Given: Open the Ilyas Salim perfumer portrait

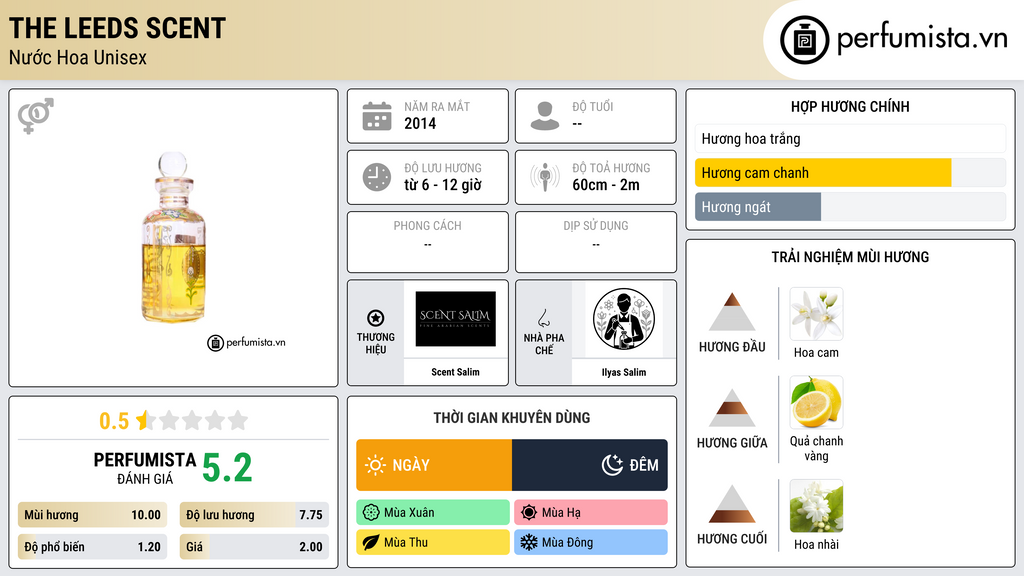Looking at the screenshot, I should pyautogui.click(x=624, y=319).
